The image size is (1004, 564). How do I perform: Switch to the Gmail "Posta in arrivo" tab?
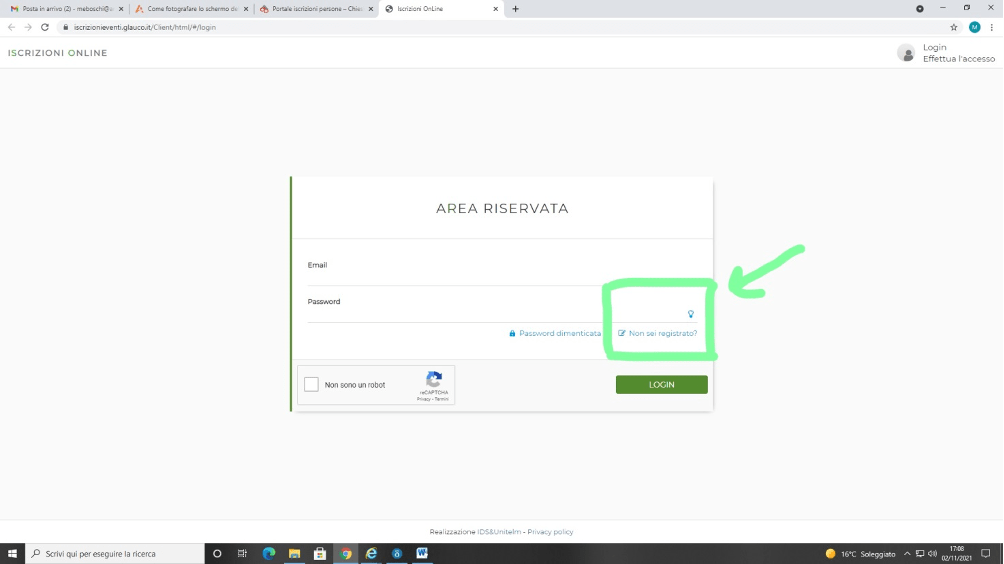(65, 8)
